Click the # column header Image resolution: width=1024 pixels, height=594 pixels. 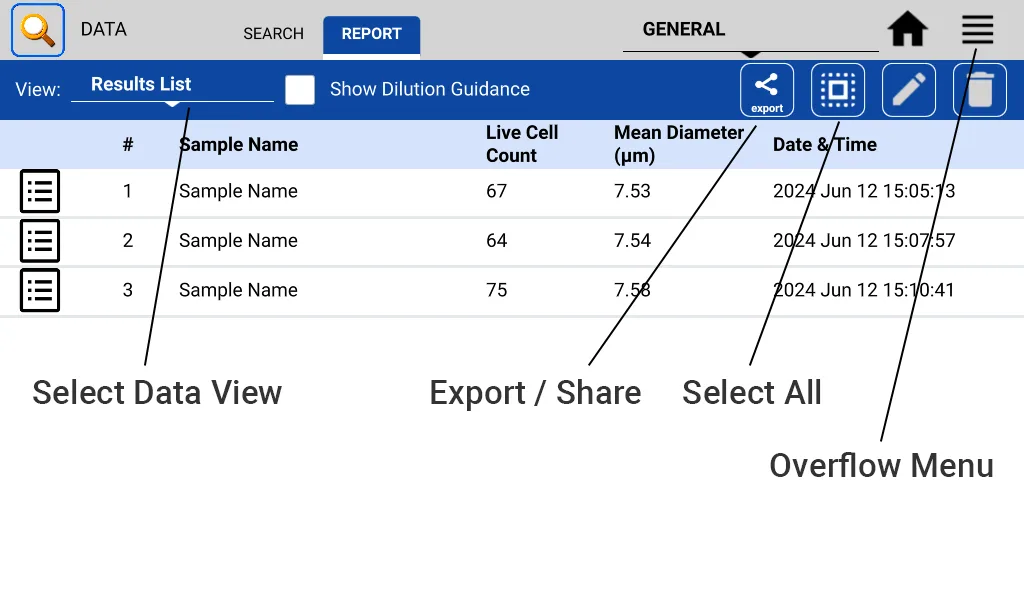click(x=128, y=144)
